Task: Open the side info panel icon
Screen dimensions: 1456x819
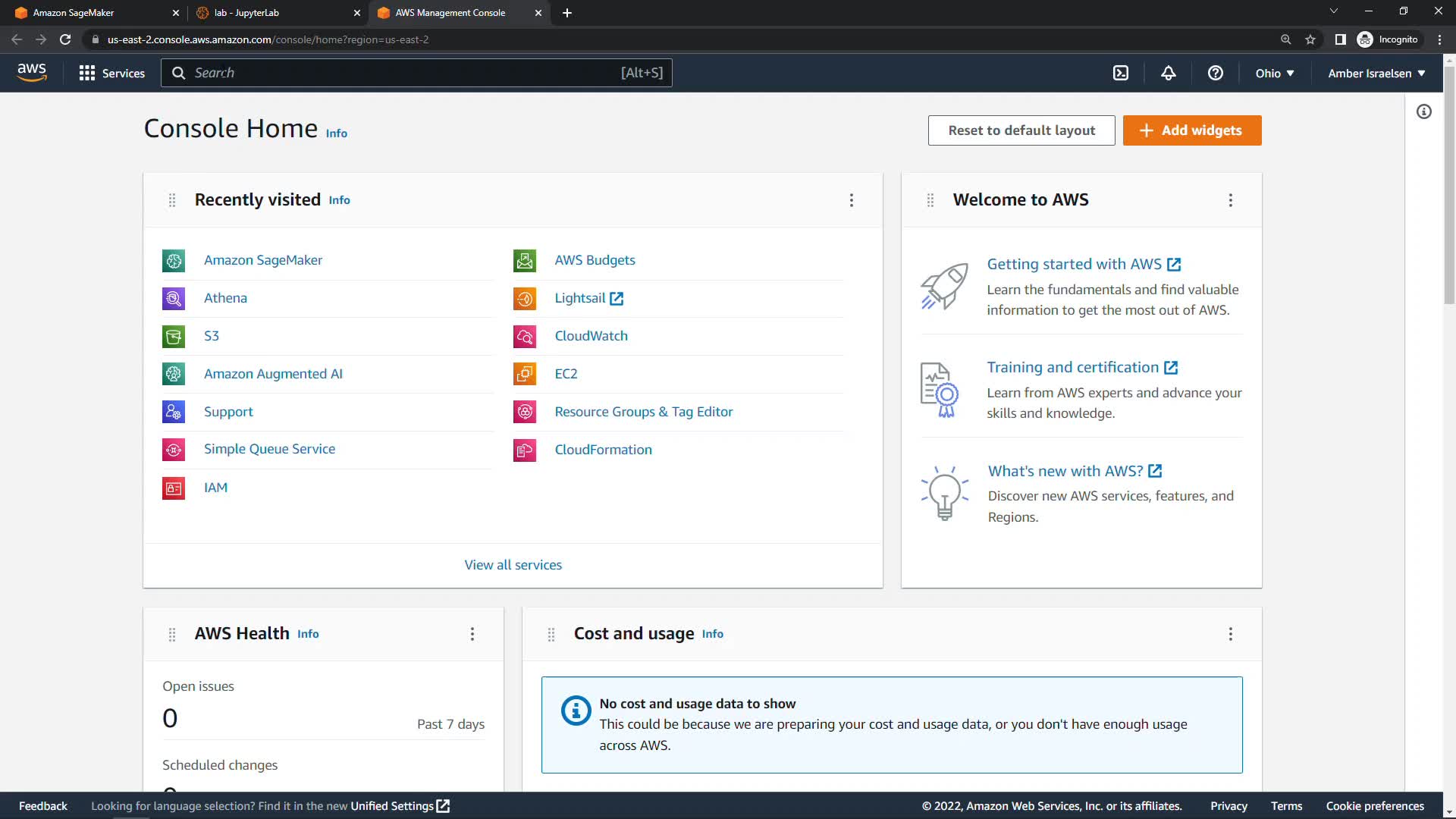Action: (x=1423, y=112)
